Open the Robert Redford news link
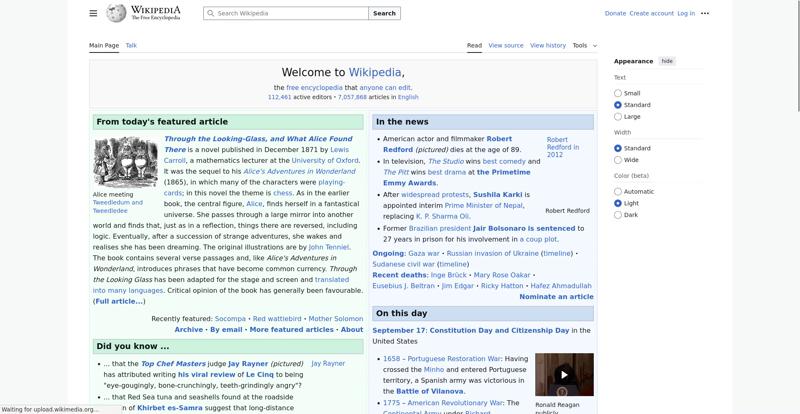The height and width of the screenshot is (414, 800). pos(447,144)
